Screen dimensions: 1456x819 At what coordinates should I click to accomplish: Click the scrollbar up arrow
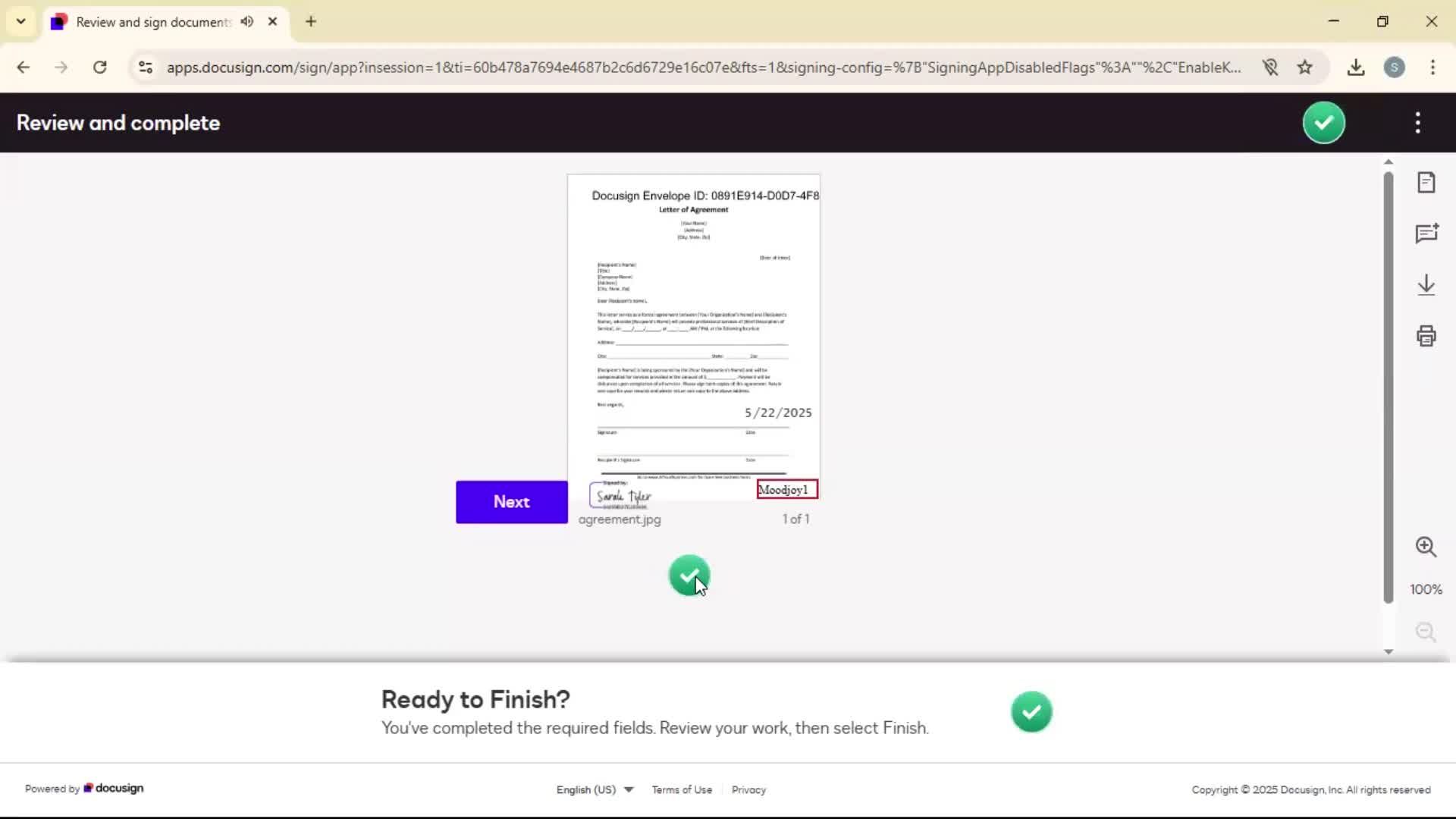1389,162
